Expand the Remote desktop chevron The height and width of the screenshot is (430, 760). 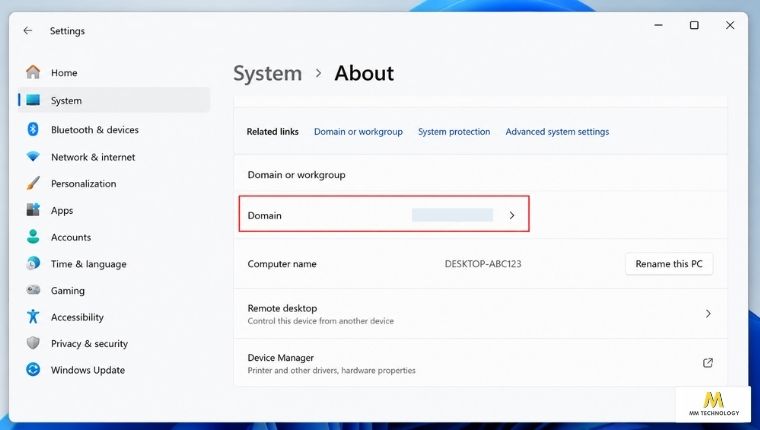point(708,314)
